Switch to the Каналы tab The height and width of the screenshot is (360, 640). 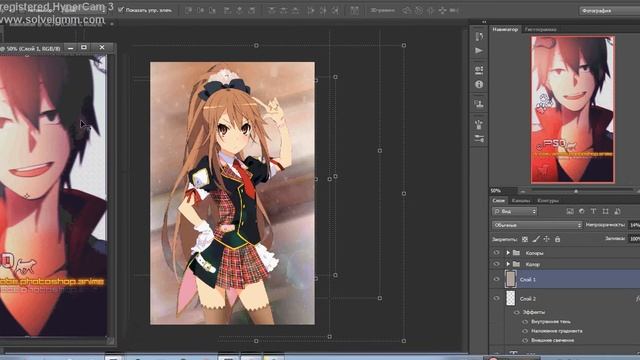[x=521, y=200]
